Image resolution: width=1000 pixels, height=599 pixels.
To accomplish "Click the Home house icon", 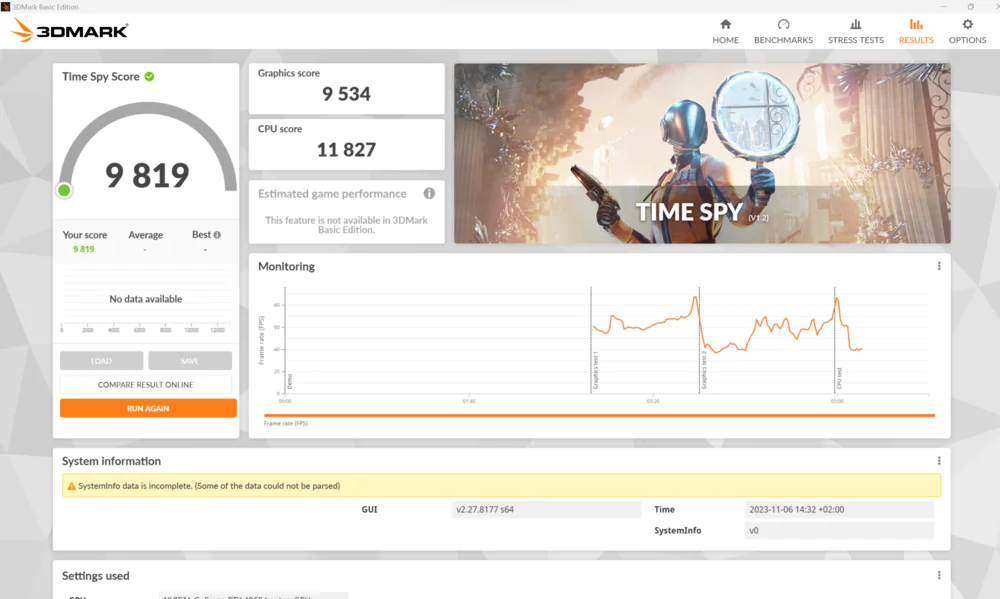I will (x=725, y=24).
